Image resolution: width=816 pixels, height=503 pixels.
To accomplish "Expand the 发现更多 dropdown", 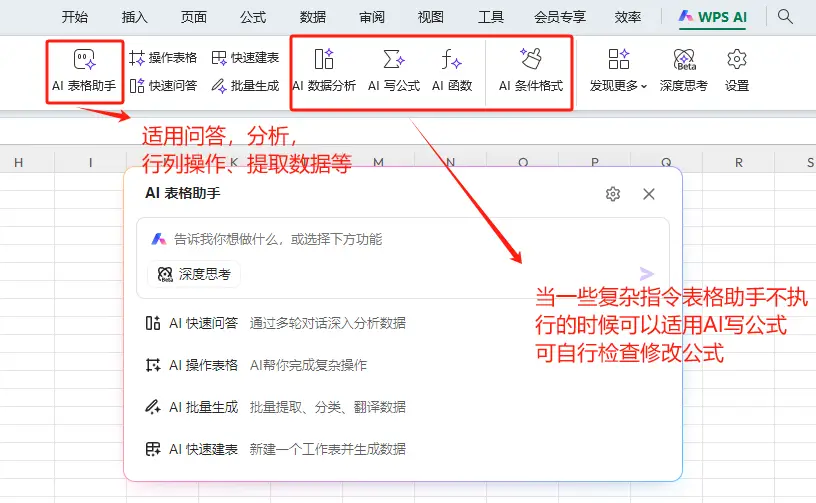I will pyautogui.click(x=618, y=72).
